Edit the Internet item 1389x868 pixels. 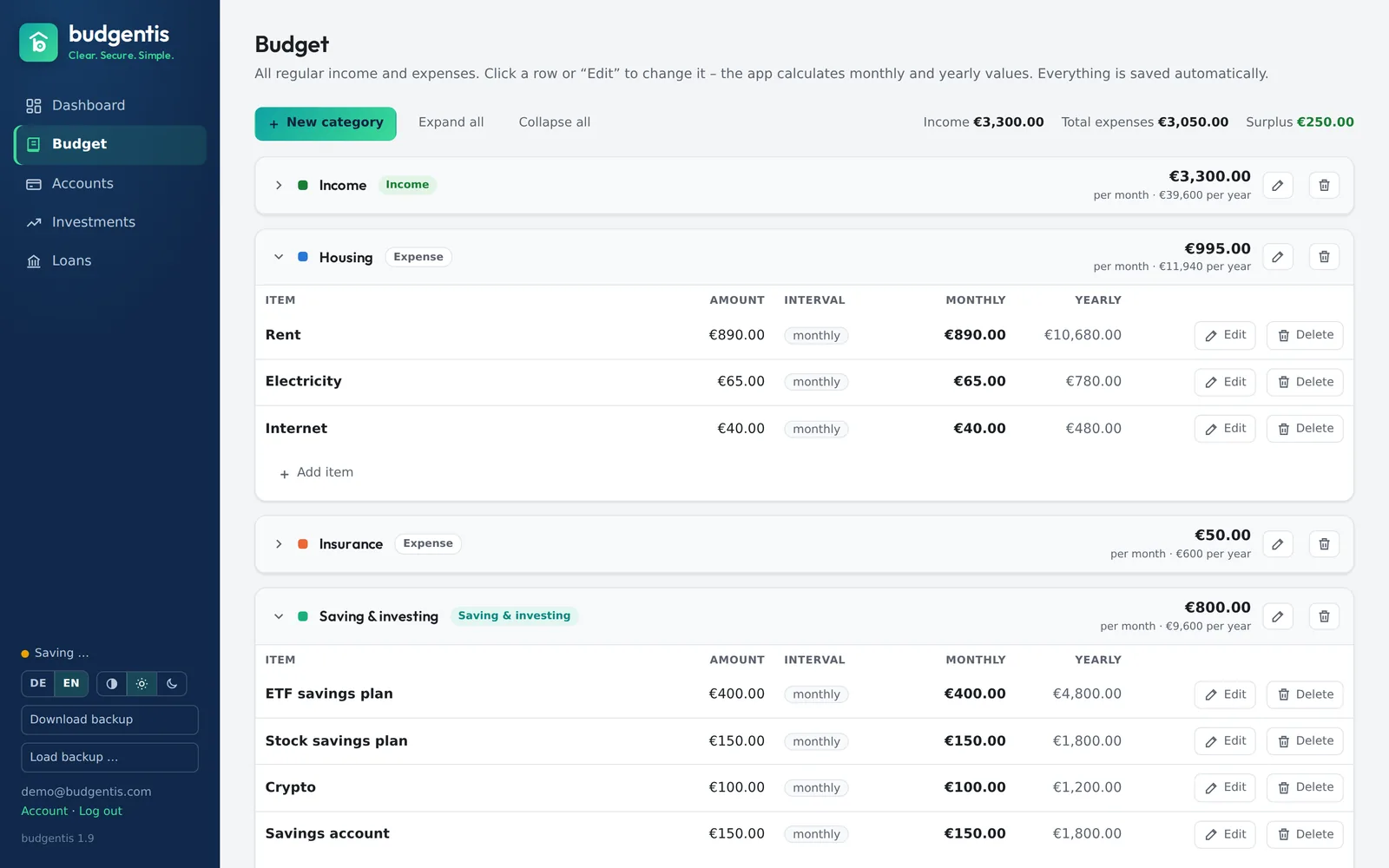1225,429
